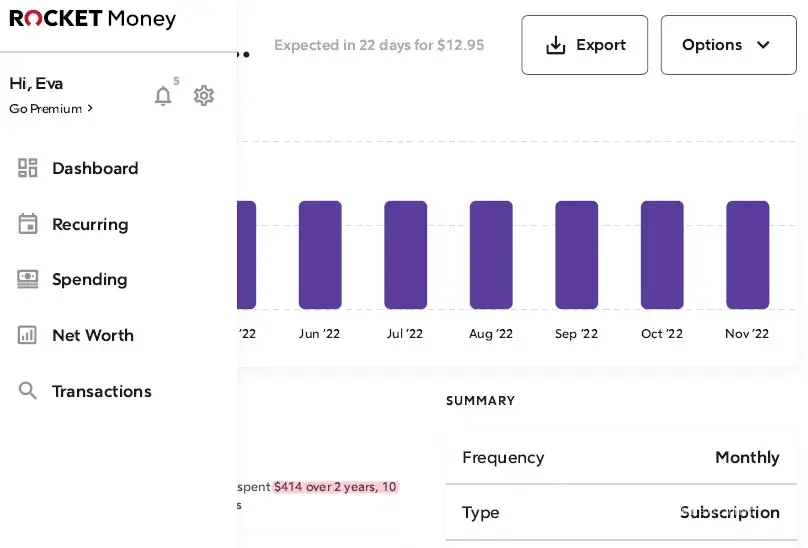Viewport: 808px width, 548px height.
Task: Click the Jun '22 purple bar
Action: [320, 255]
